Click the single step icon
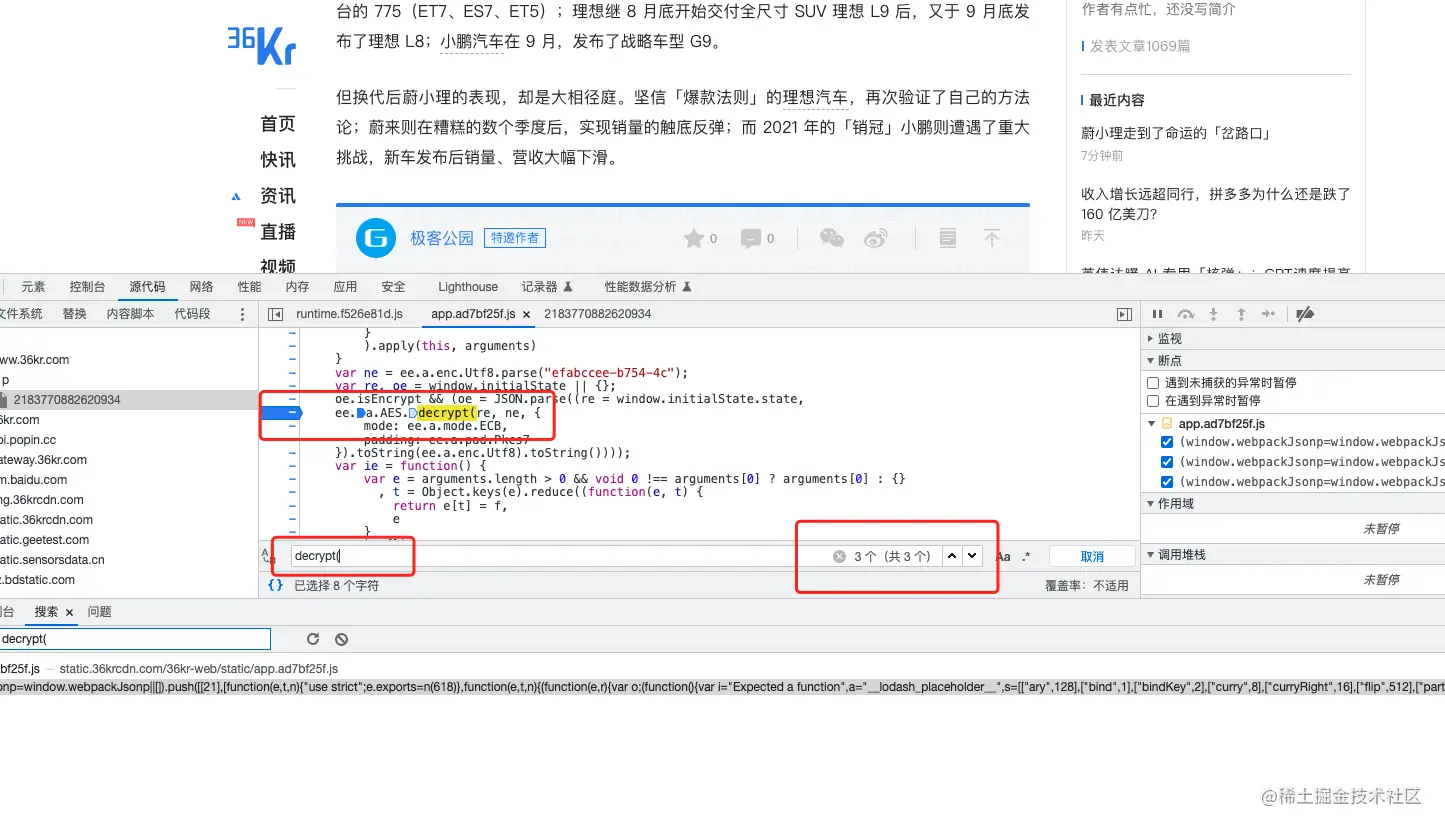The height and width of the screenshot is (830, 1445). [x=1268, y=314]
